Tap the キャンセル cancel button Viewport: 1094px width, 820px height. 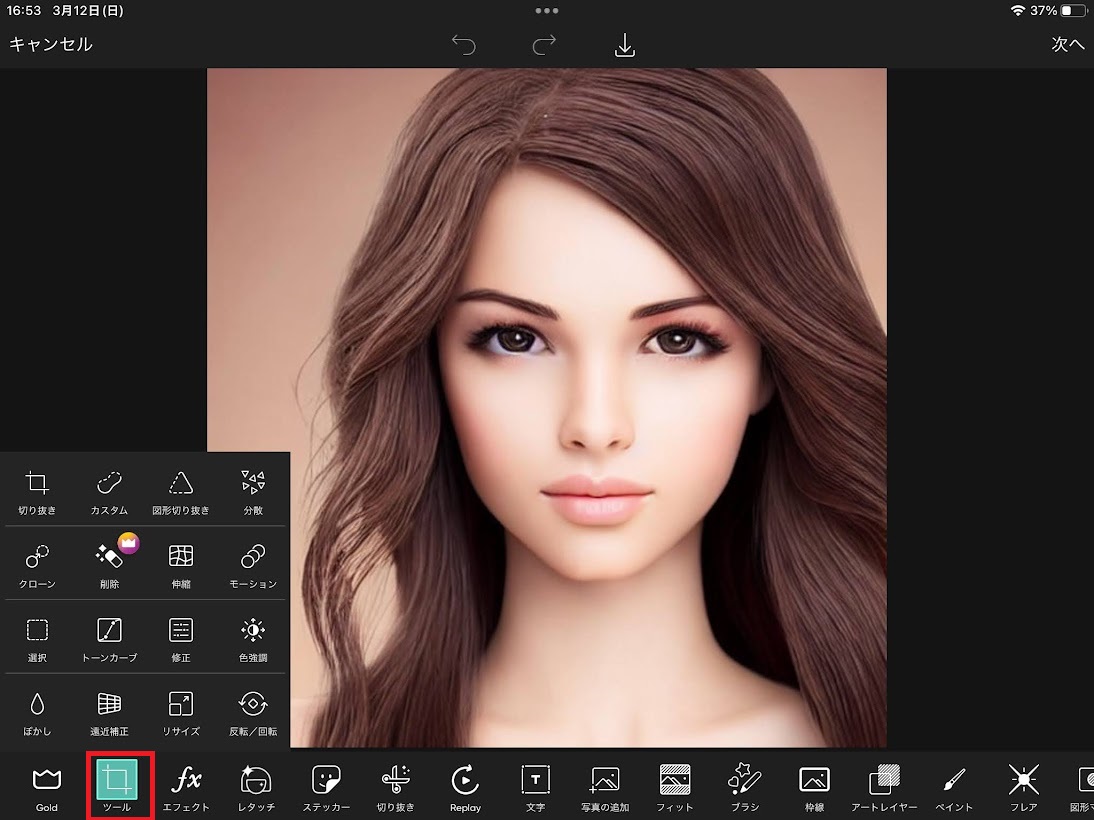pyautogui.click(x=51, y=45)
